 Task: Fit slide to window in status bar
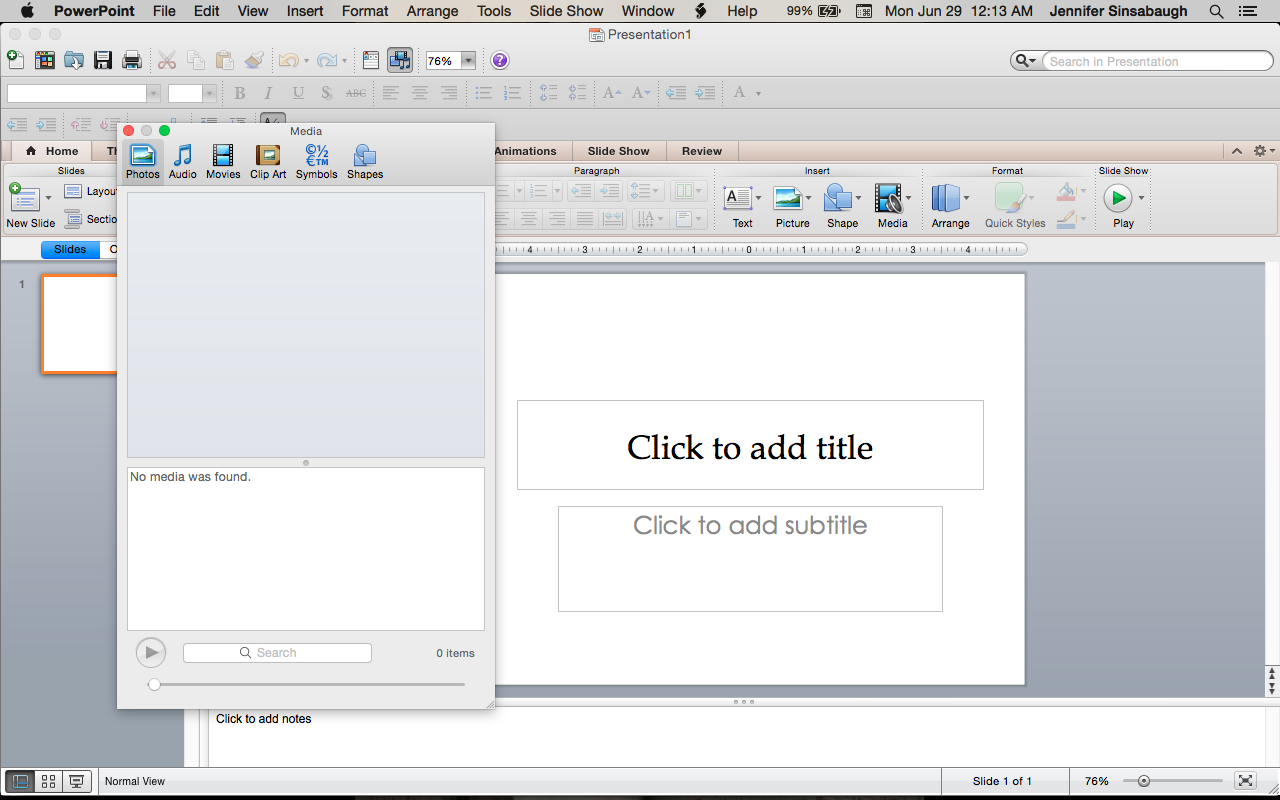coord(1245,781)
